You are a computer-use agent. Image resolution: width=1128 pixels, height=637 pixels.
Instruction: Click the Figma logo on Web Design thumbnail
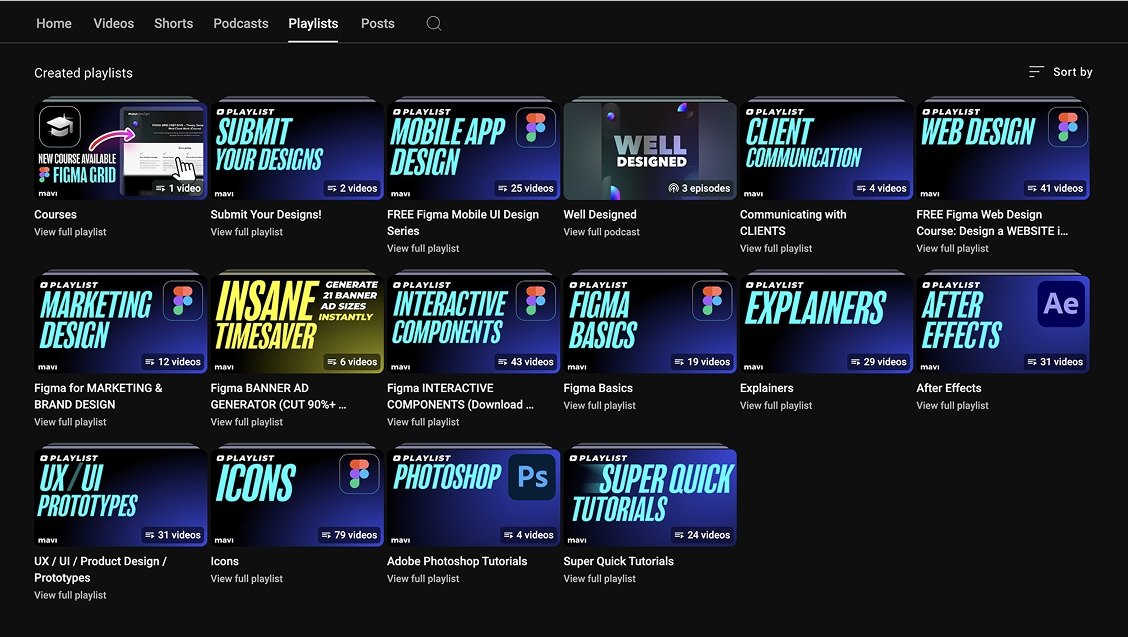[x=1067, y=128]
